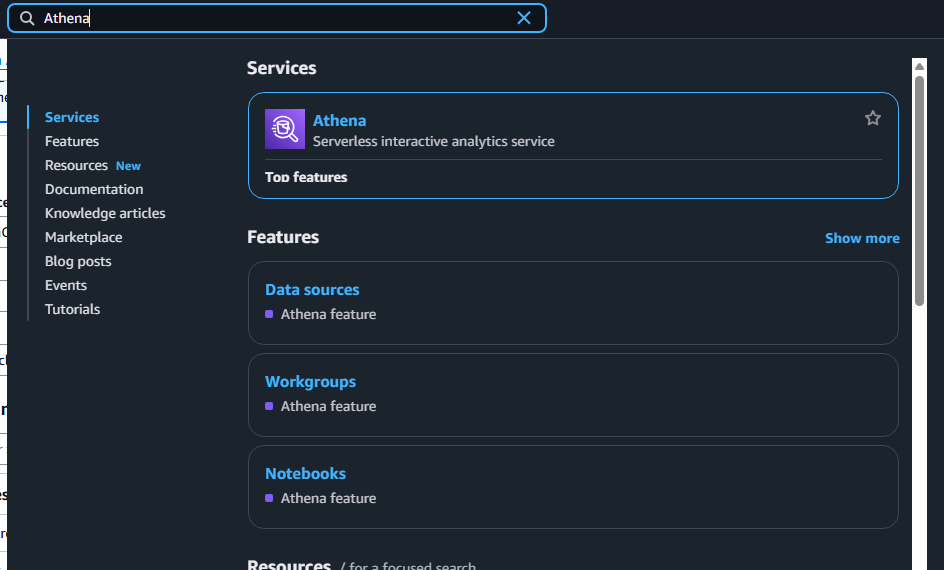Click the 'Top features' label
This screenshot has width=944, height=570.
pyautogui.click(x=306, y=177)
